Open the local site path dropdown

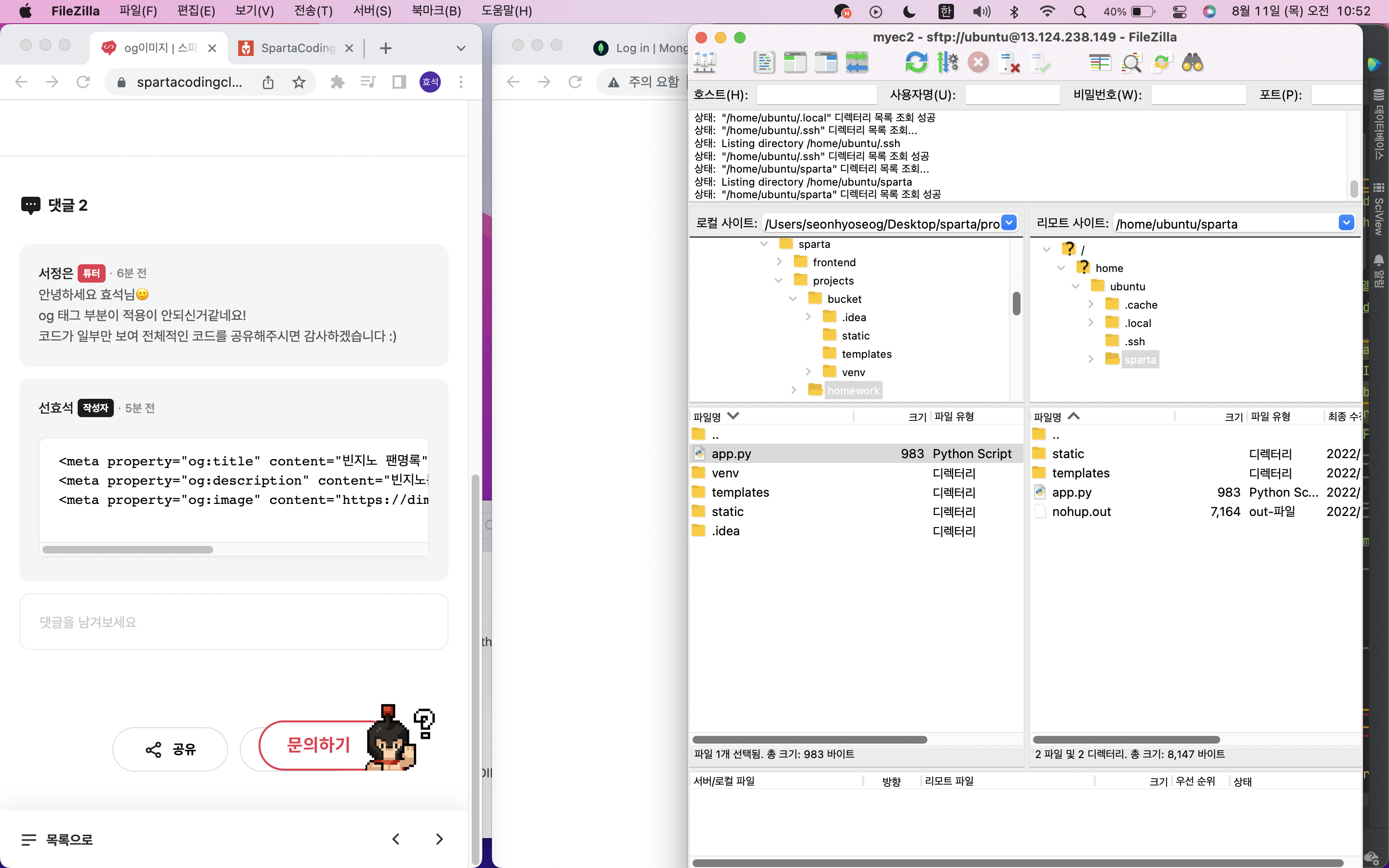(x=1008, y=223)
